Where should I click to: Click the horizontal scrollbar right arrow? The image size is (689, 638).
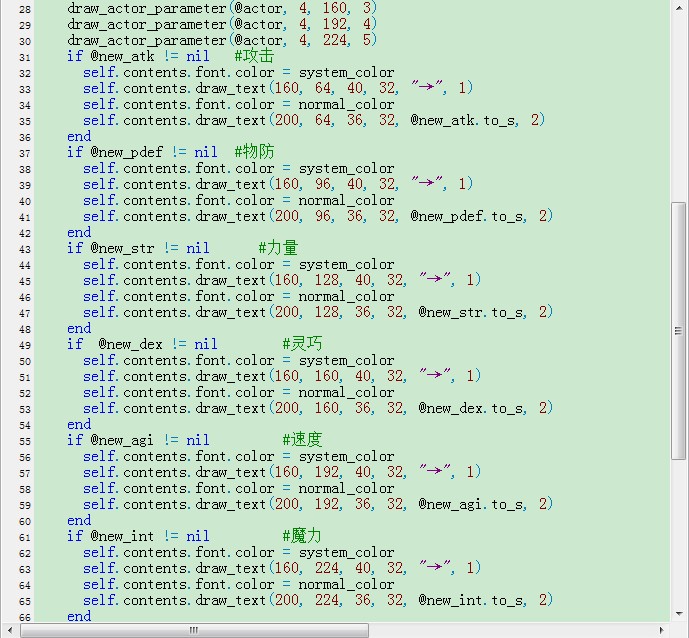click(x=662, y=631)
